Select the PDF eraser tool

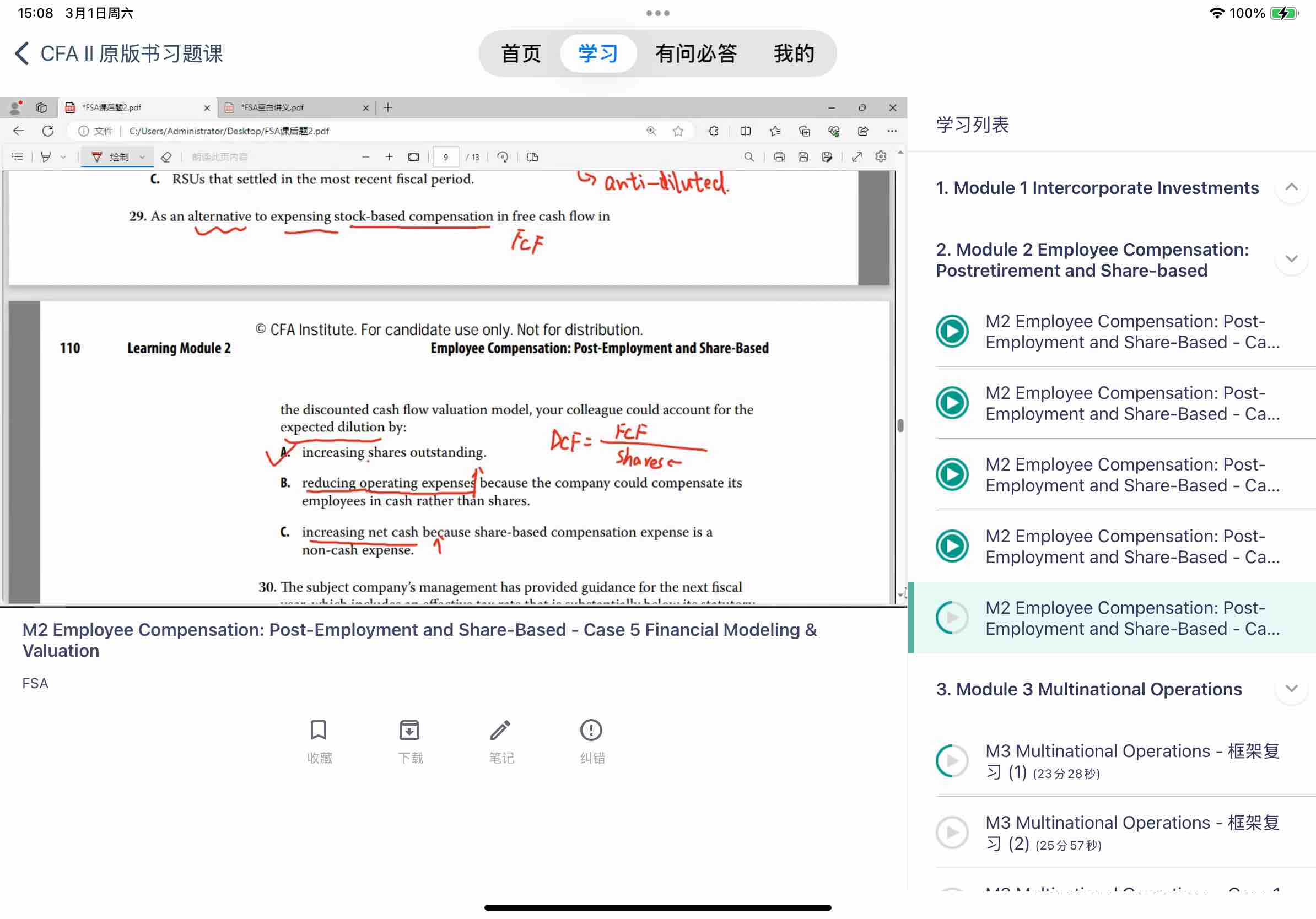(x=166, y=157)
